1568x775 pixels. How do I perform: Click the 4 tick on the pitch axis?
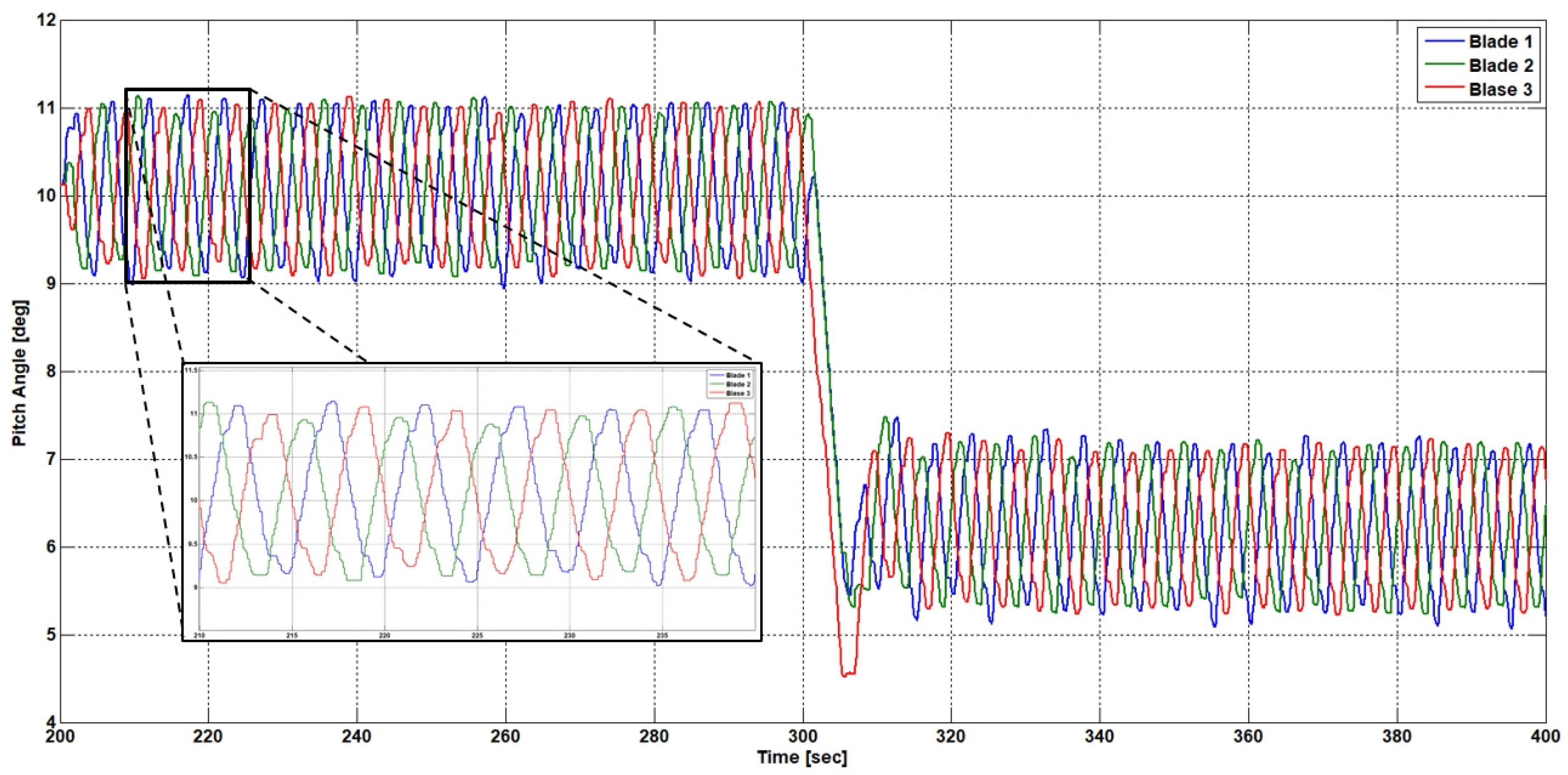point(50,722)
